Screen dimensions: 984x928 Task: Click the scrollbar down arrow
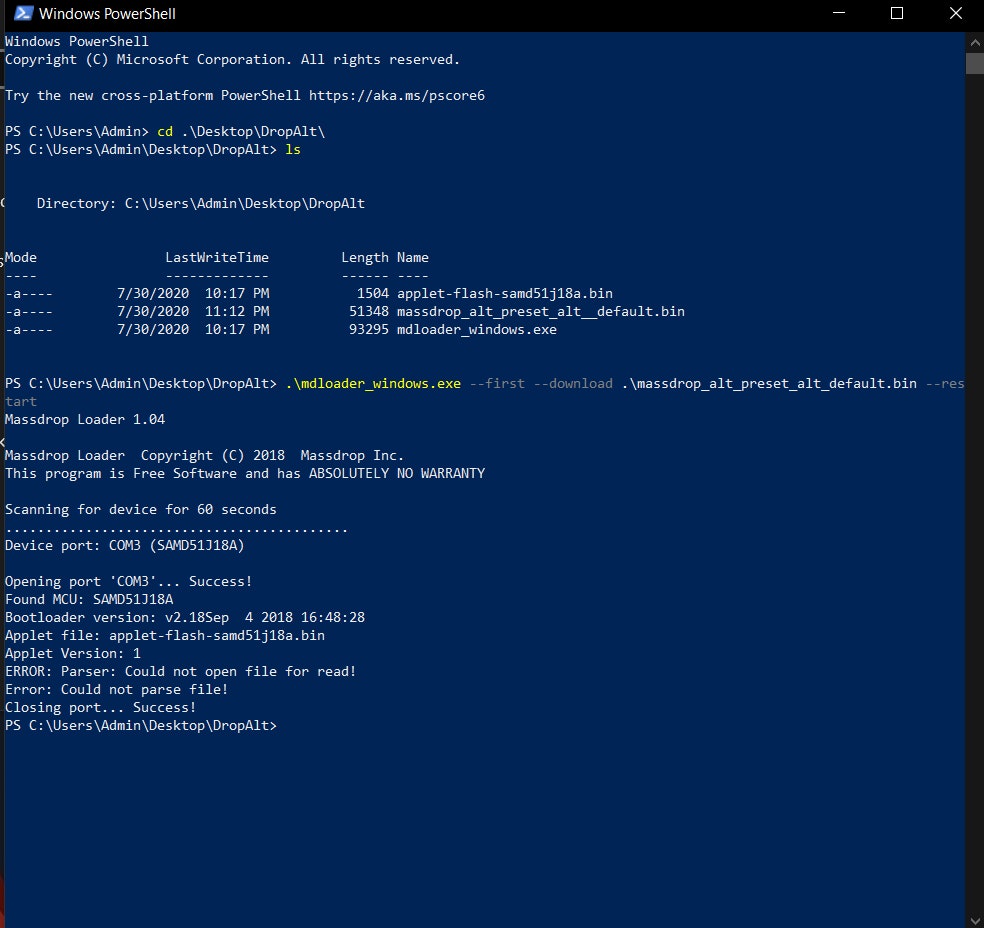click(974, 917)
